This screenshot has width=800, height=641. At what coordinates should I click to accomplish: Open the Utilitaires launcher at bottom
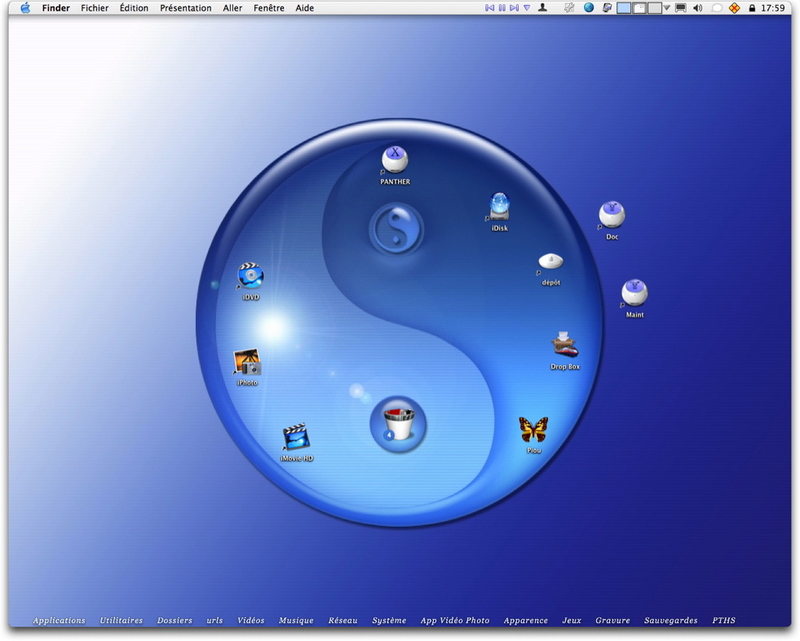tap(121, 621)
